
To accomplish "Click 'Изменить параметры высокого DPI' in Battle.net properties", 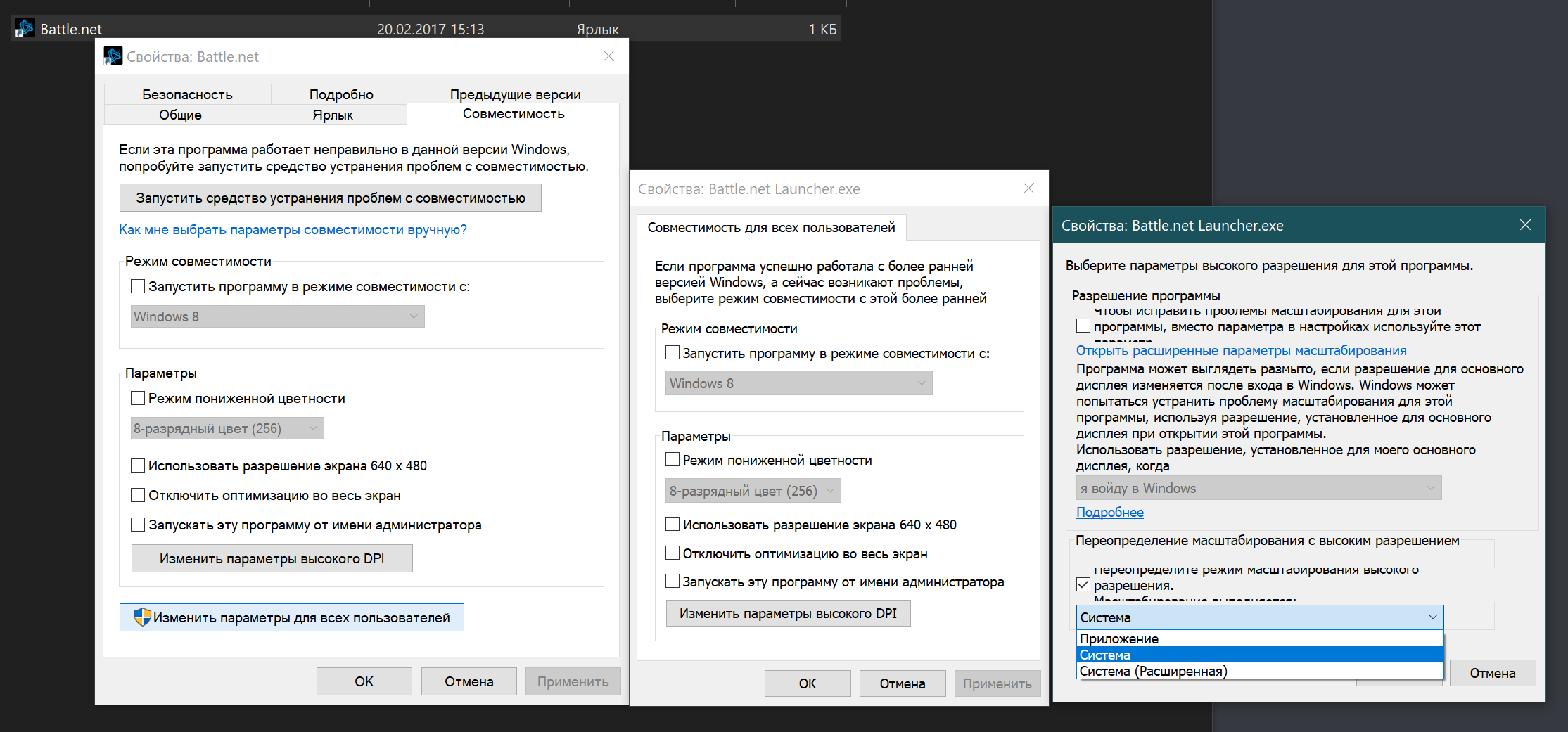I will (272, 558).
